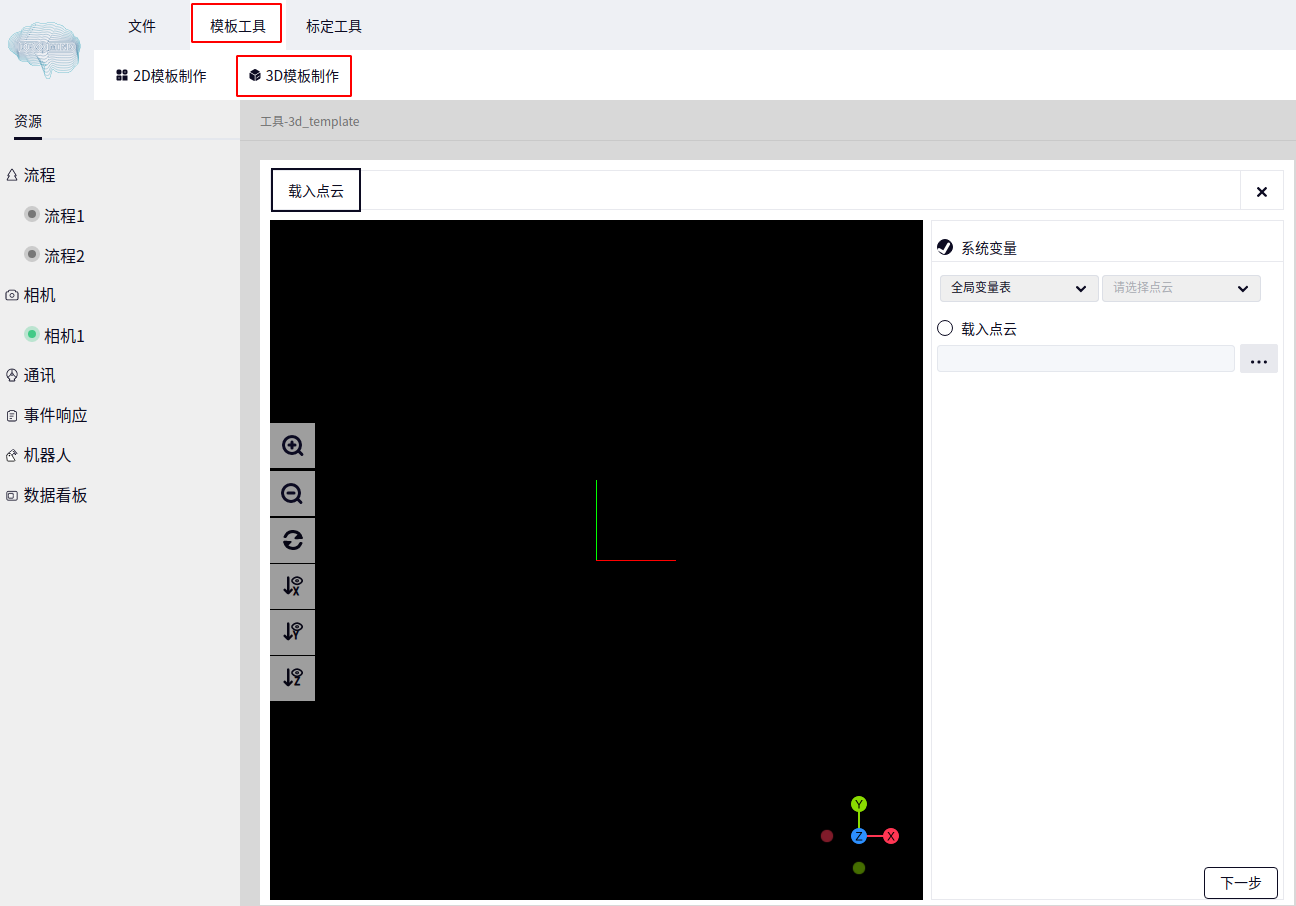1296x906 pixels.
Task: Select 相机1 in the resource tree
Action: [64, 336]
